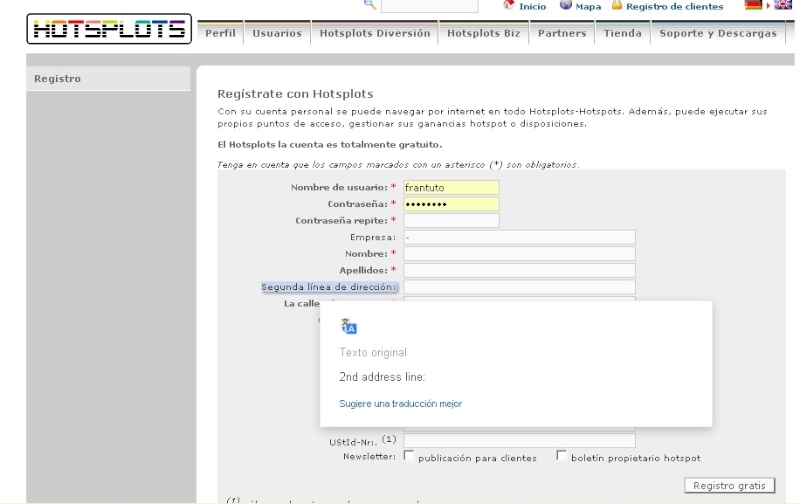Screen dimensions: 800x504
Task: Click the Segunda línea de dirección field
Action: tap(519, 287)
